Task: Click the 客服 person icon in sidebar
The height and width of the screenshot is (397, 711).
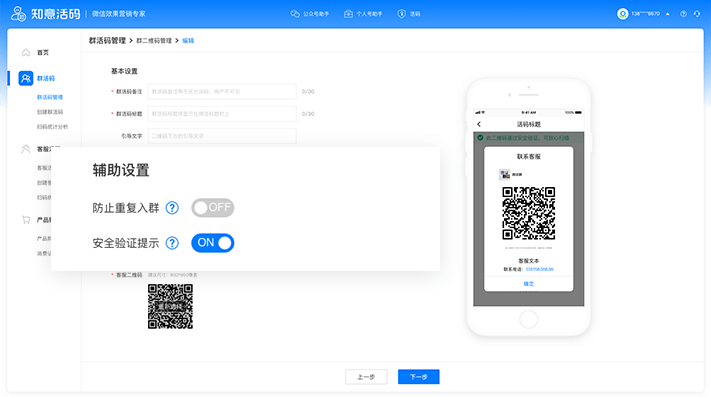Action: [26, 149]
